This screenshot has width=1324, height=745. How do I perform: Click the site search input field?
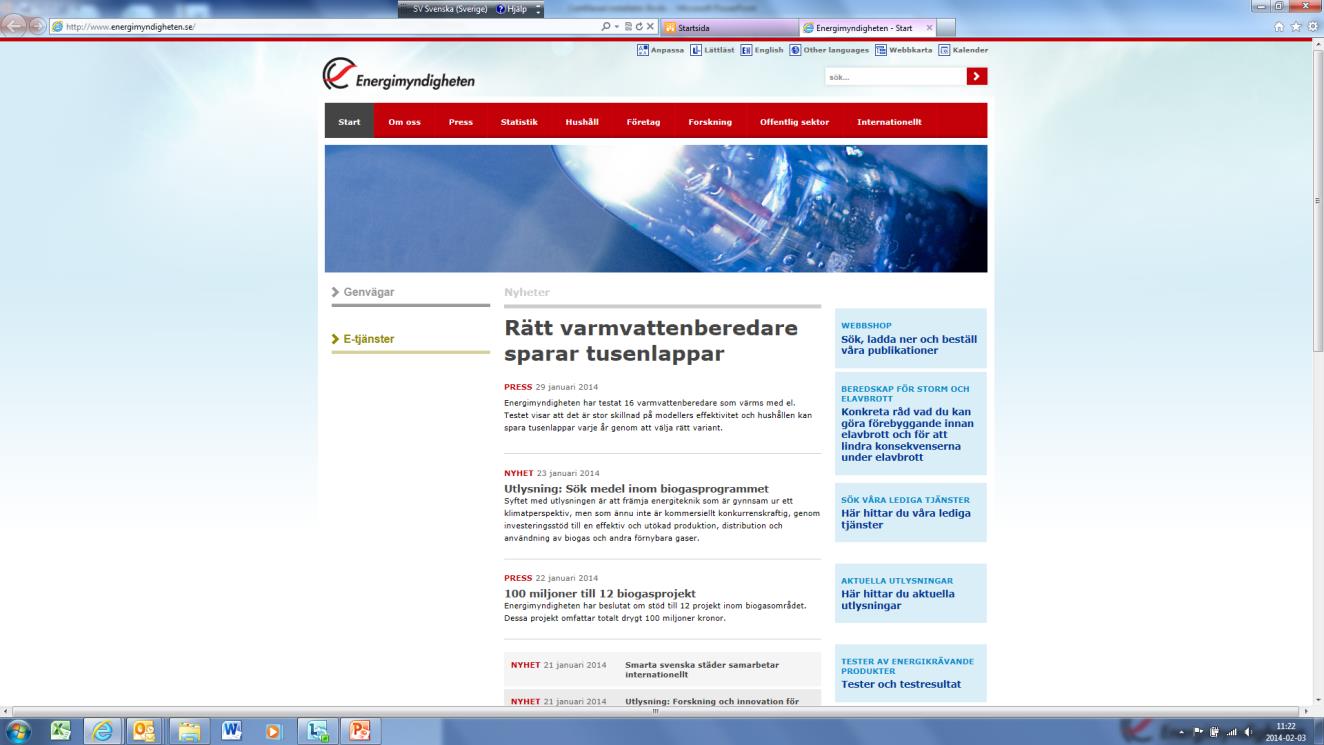click(895, 76)
